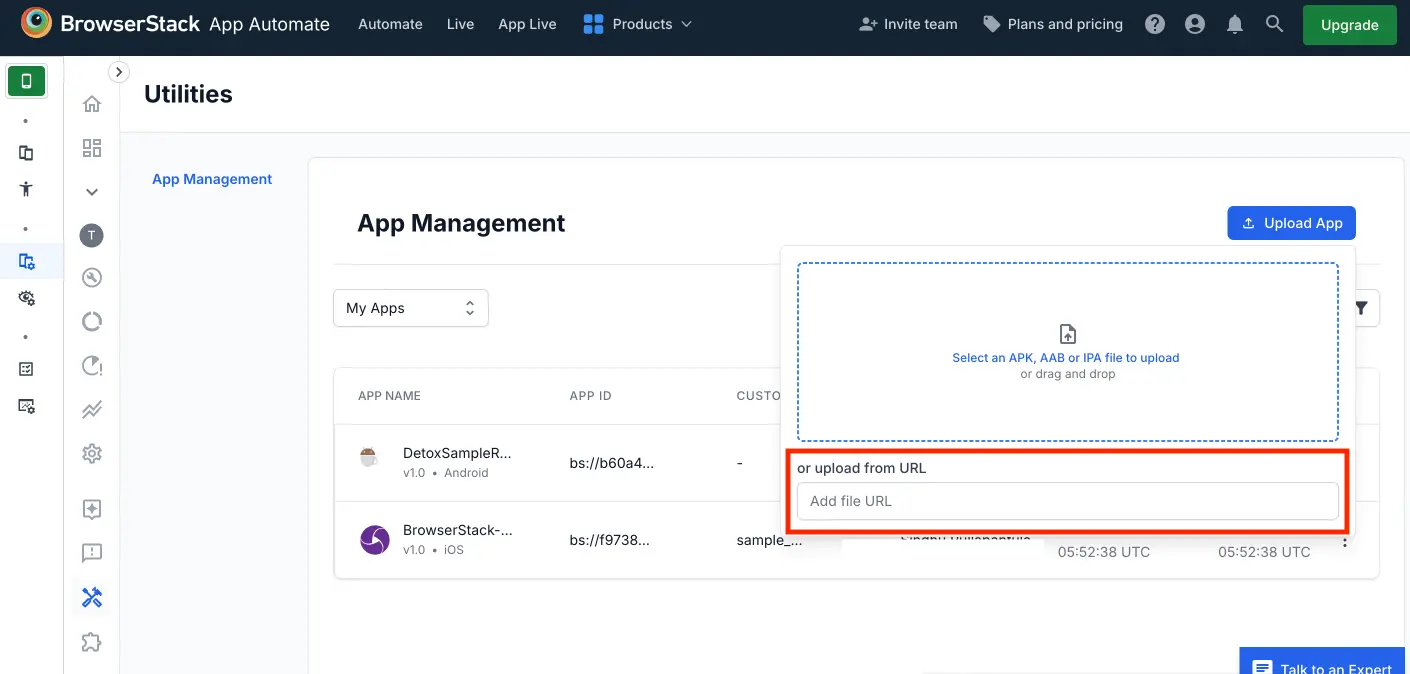
Task: Open the feedback speech-bubble icon in the sidebar
Action: coord(91,553)
